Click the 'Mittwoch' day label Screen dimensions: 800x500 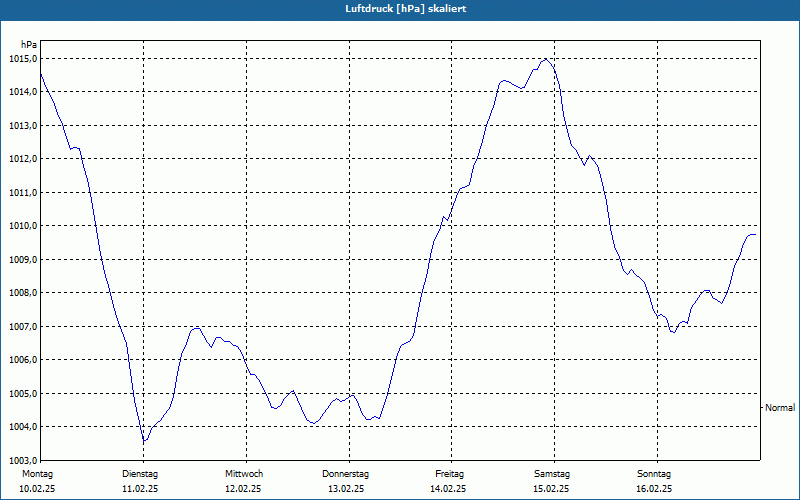244,474
